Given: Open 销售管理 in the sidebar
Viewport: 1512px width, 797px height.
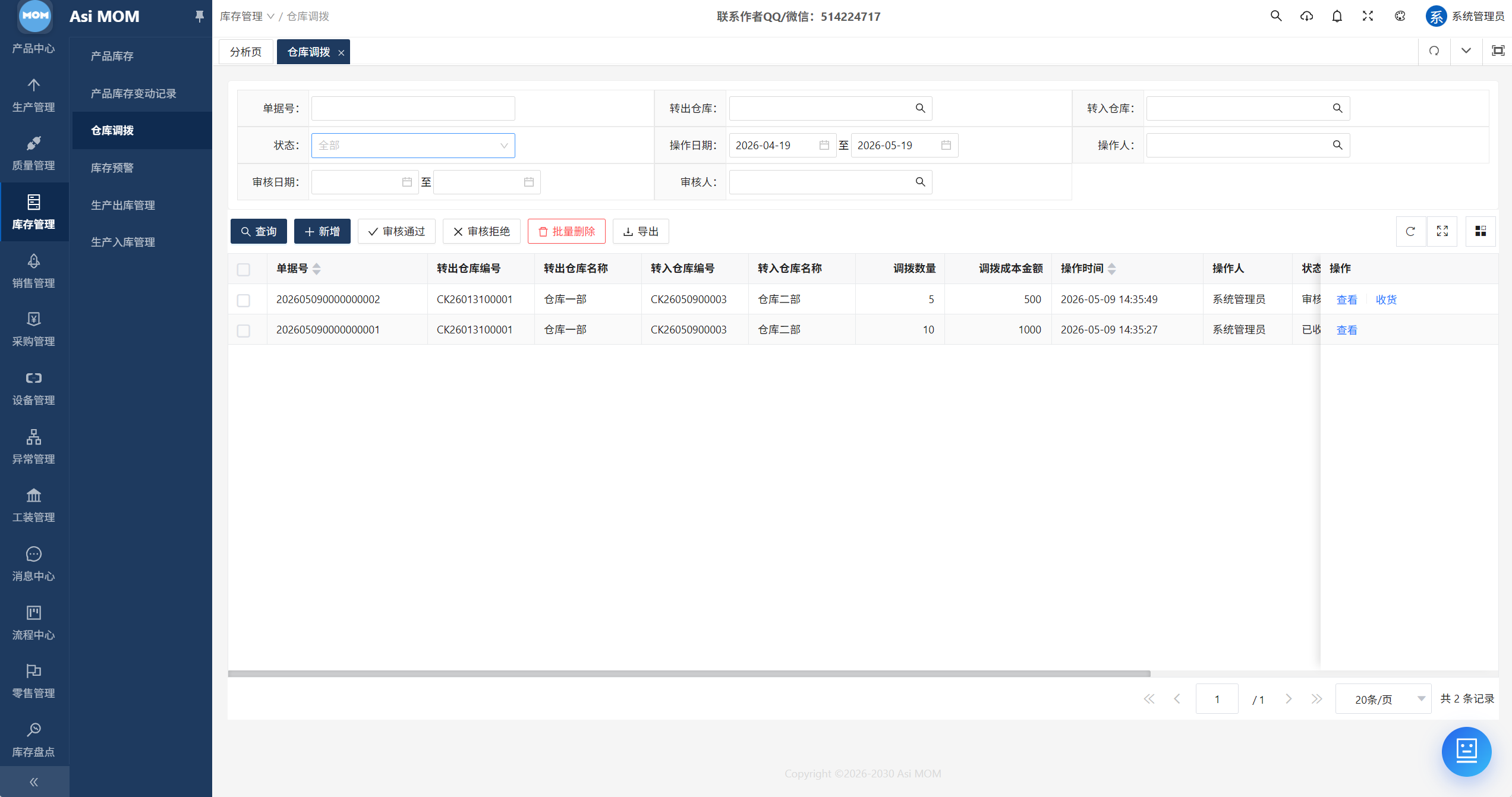Looking at the screenshot, I should point(34,271).
